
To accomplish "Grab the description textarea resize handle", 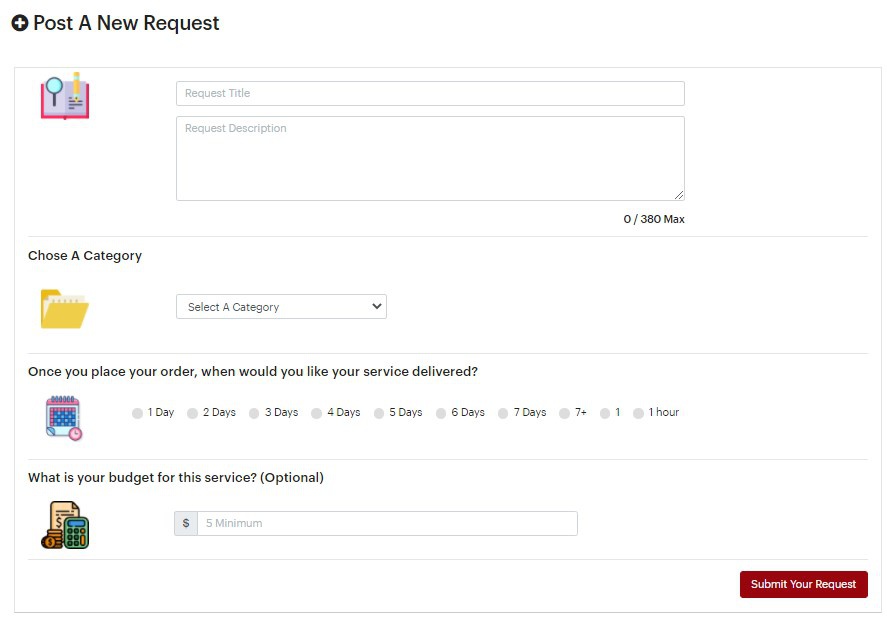I will [679, 195].
